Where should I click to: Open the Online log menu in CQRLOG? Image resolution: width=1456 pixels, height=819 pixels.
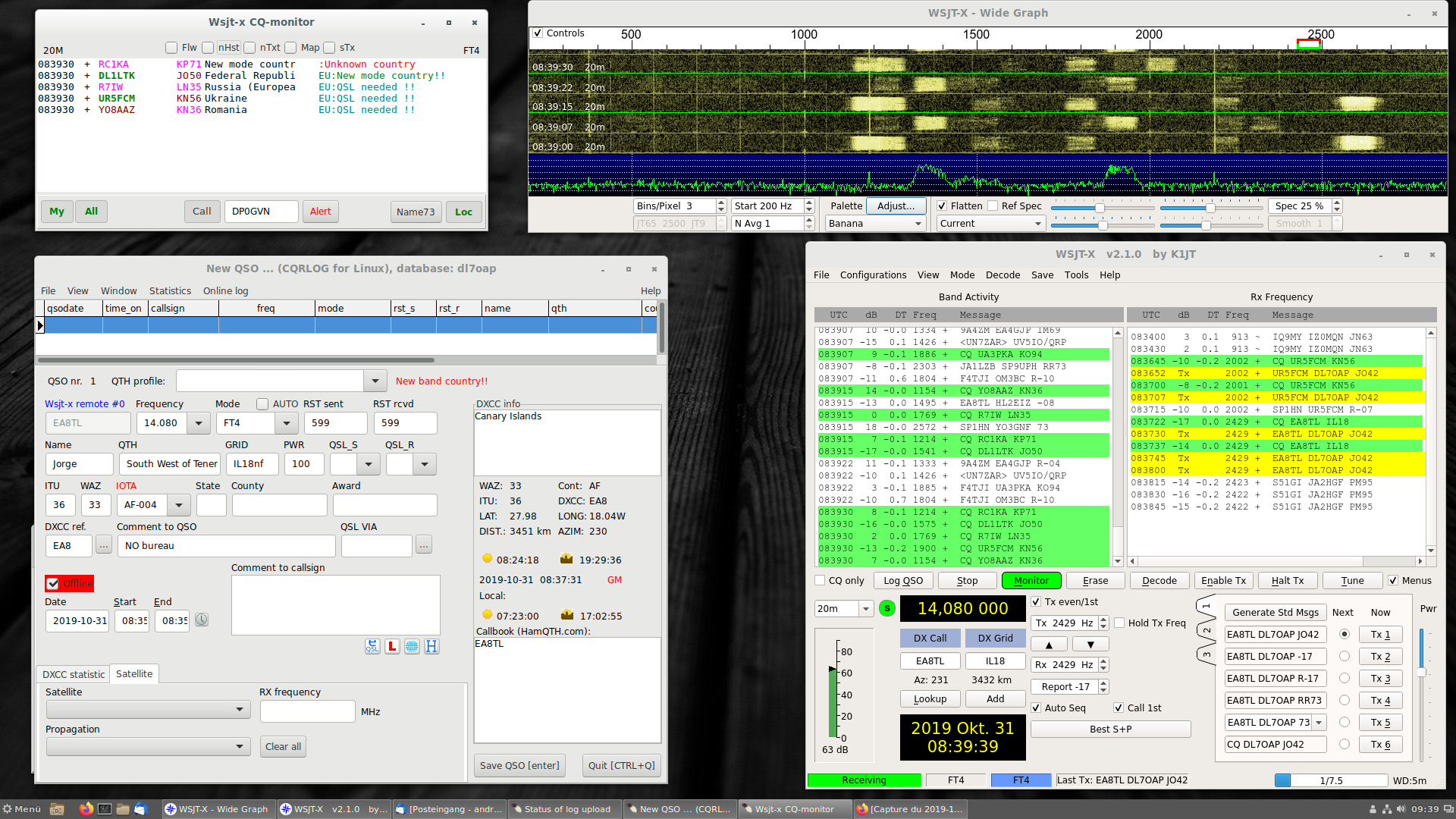pos(225,291)
